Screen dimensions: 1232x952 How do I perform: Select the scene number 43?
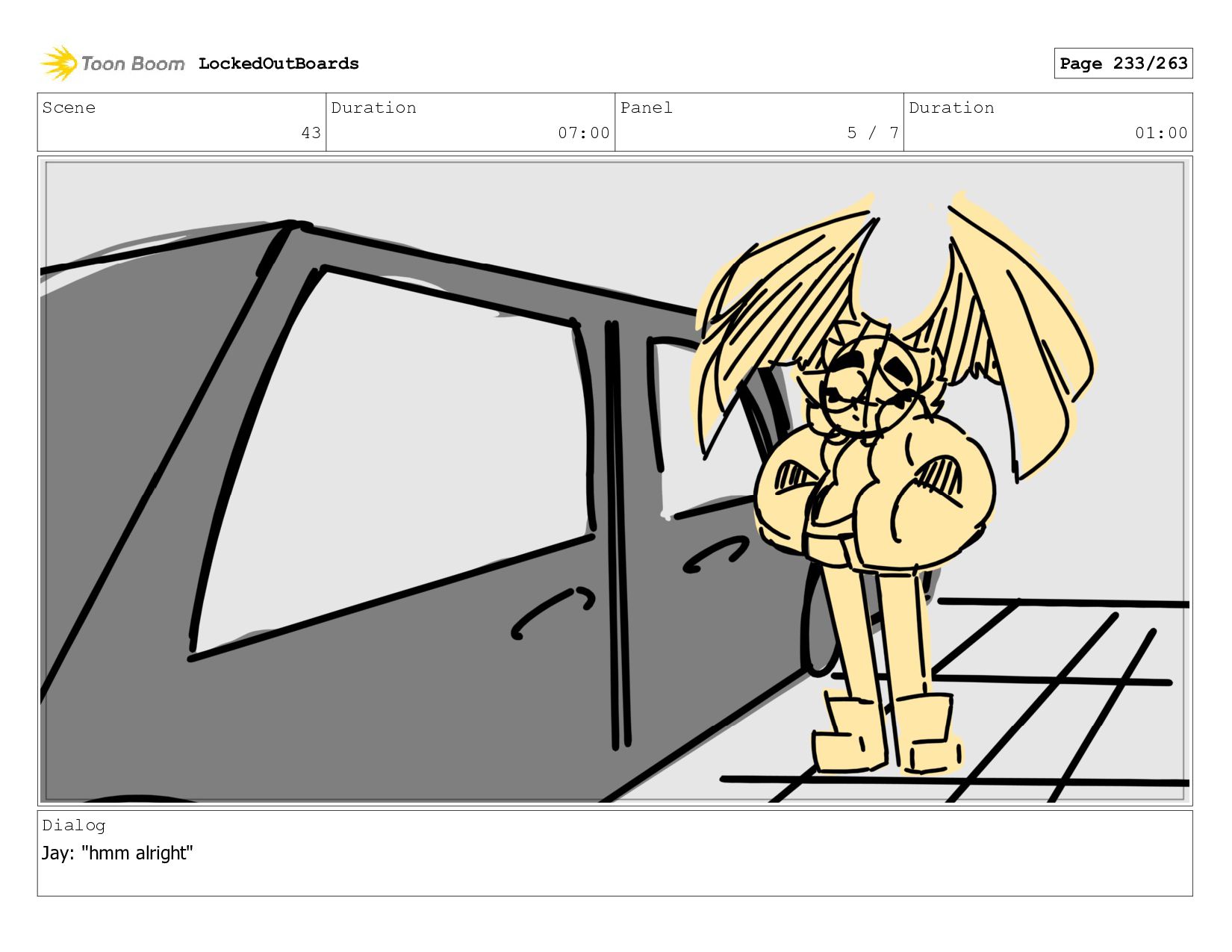pos(311,133)
